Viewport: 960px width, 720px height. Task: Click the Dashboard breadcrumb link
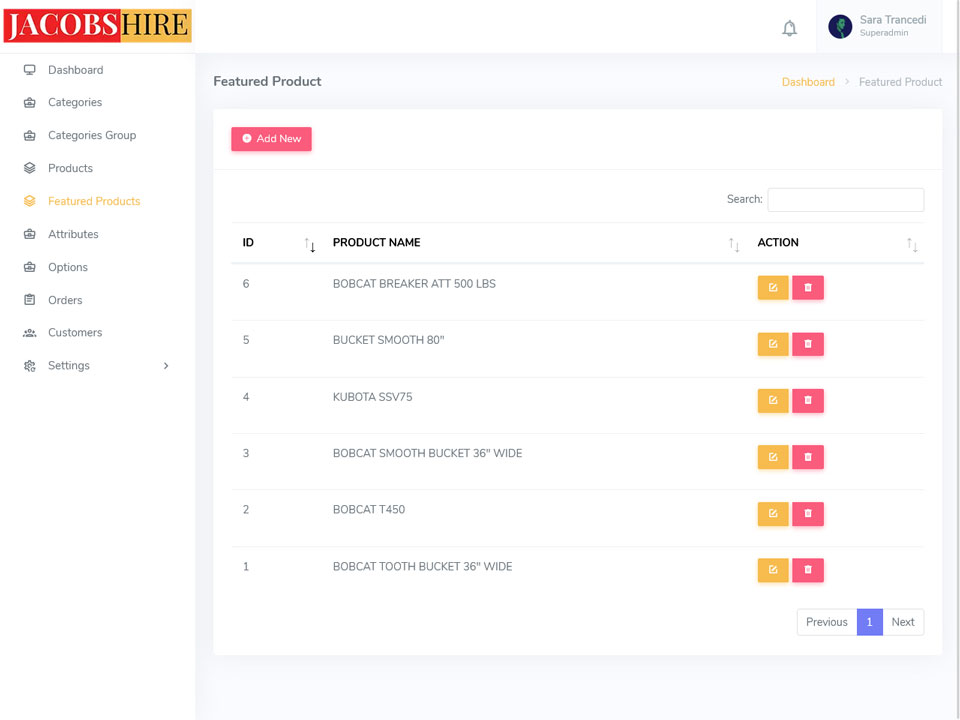[808, 82]
